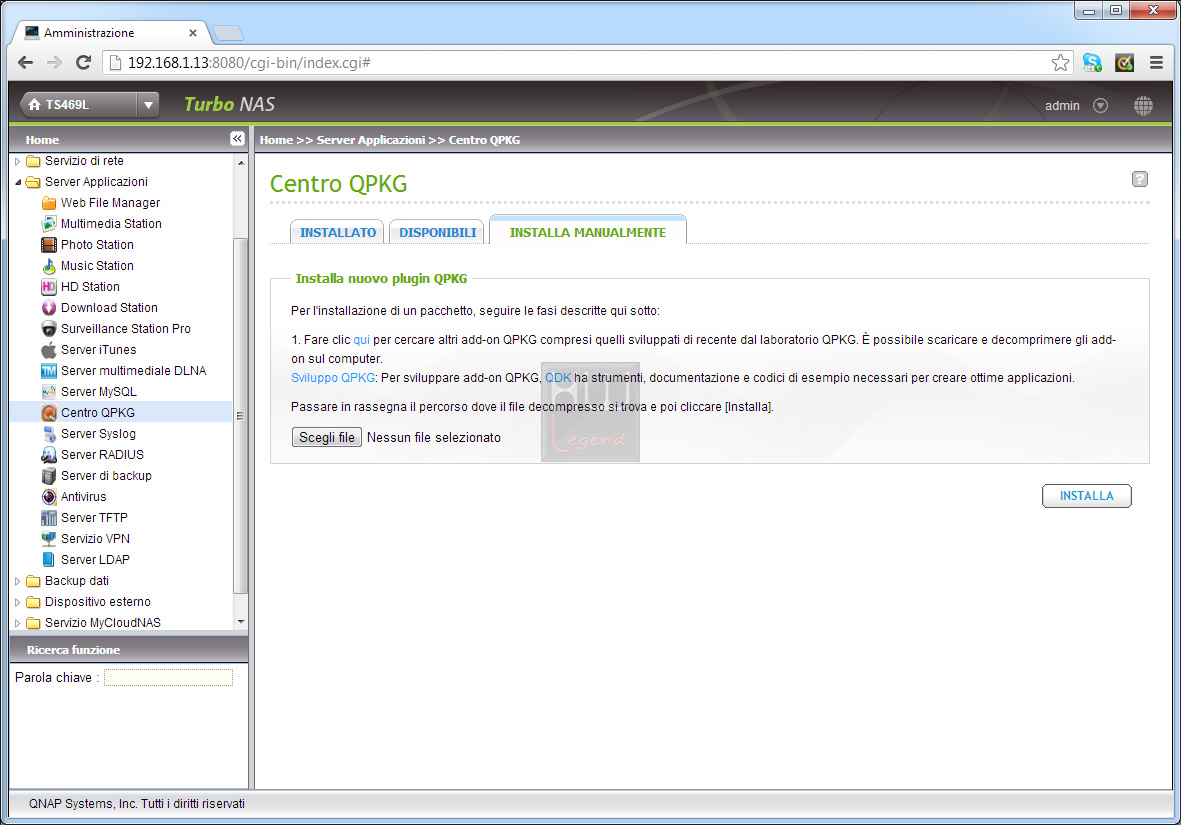This screenshot has height=825, width=1181.
Task: Click the extension icon beside Skype
Action: [1125, 63]
